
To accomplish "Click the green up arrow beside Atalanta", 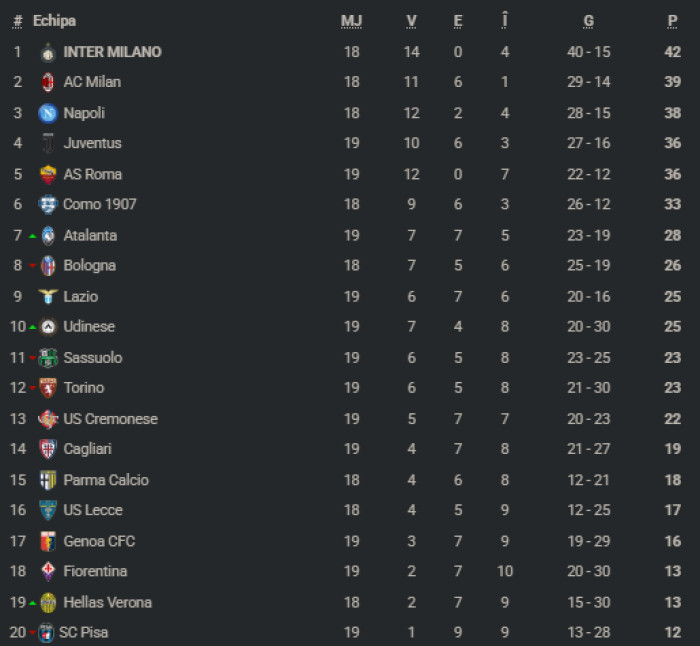I will (32, 236).
